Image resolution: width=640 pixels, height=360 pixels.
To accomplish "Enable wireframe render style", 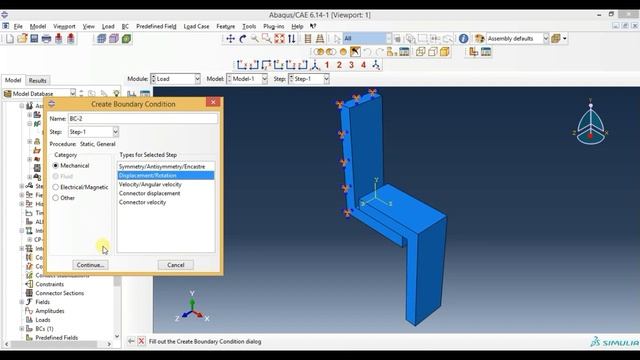I will pos(420,52).
